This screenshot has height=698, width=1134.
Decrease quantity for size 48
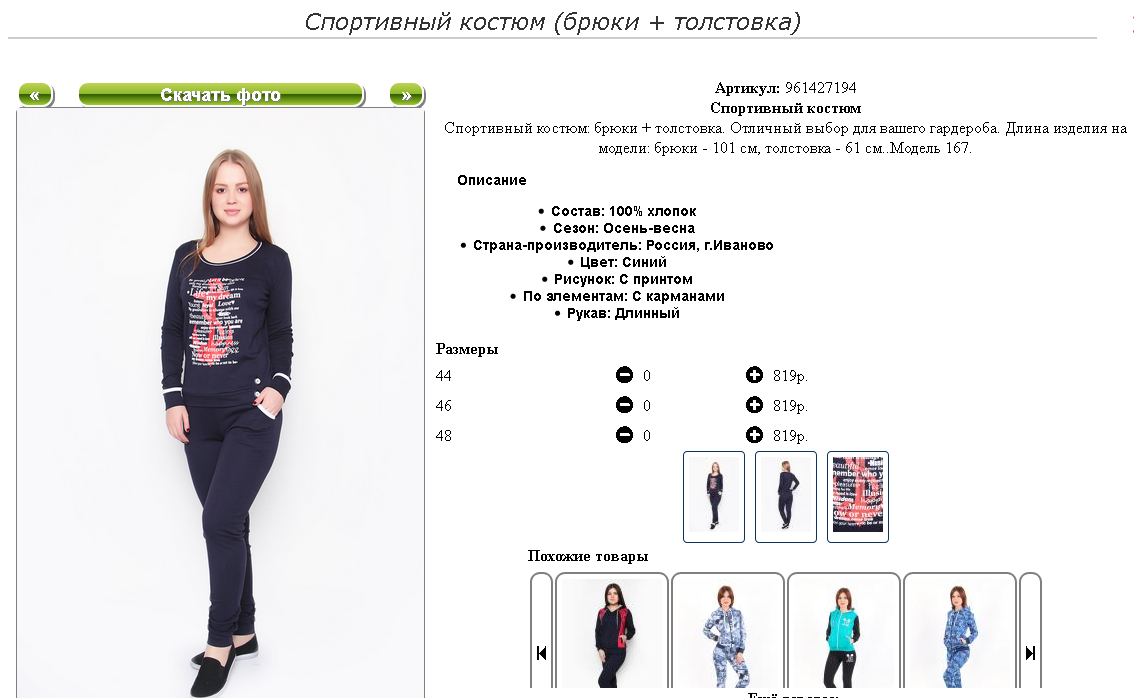624,435
